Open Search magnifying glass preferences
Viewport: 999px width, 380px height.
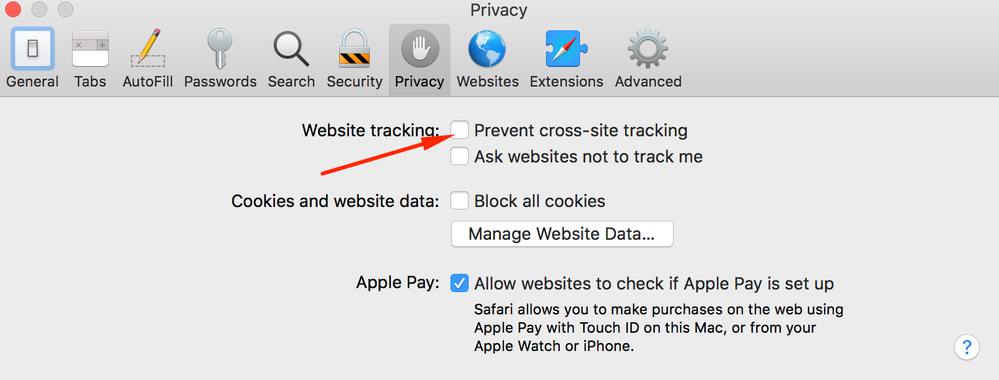tap(291, 58)
